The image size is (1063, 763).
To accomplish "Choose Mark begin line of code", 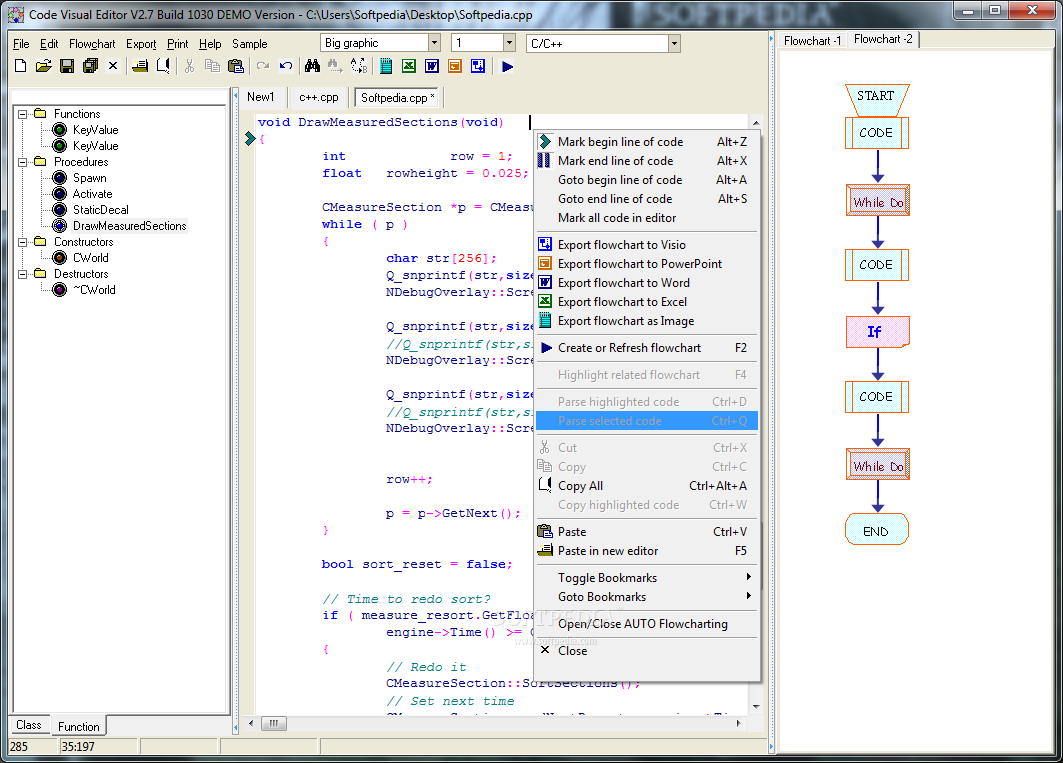I will (x=647, y=142).
